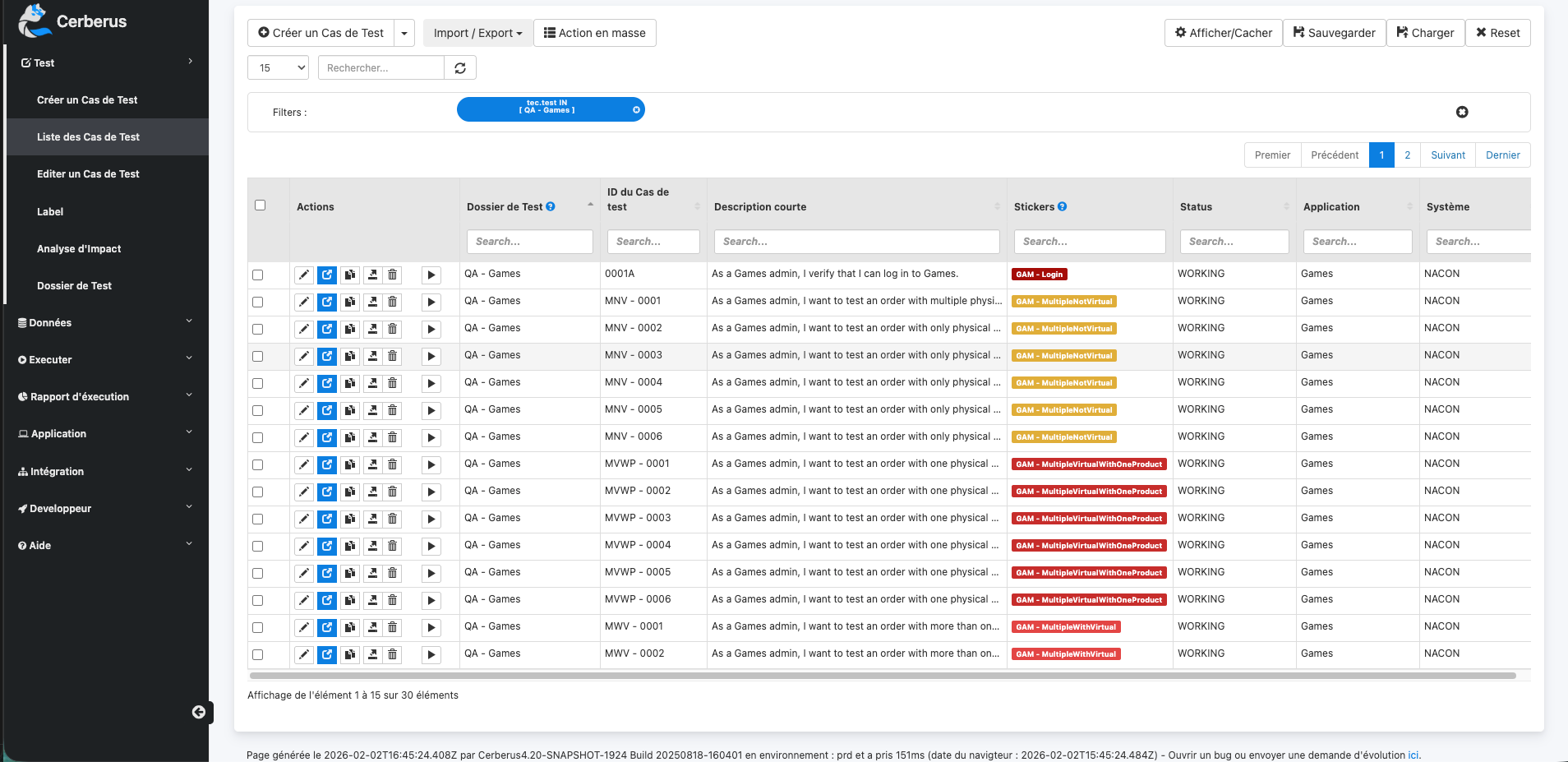
Task: Remove the tec.test QA - Games filter chip
Action: [636, 109]
